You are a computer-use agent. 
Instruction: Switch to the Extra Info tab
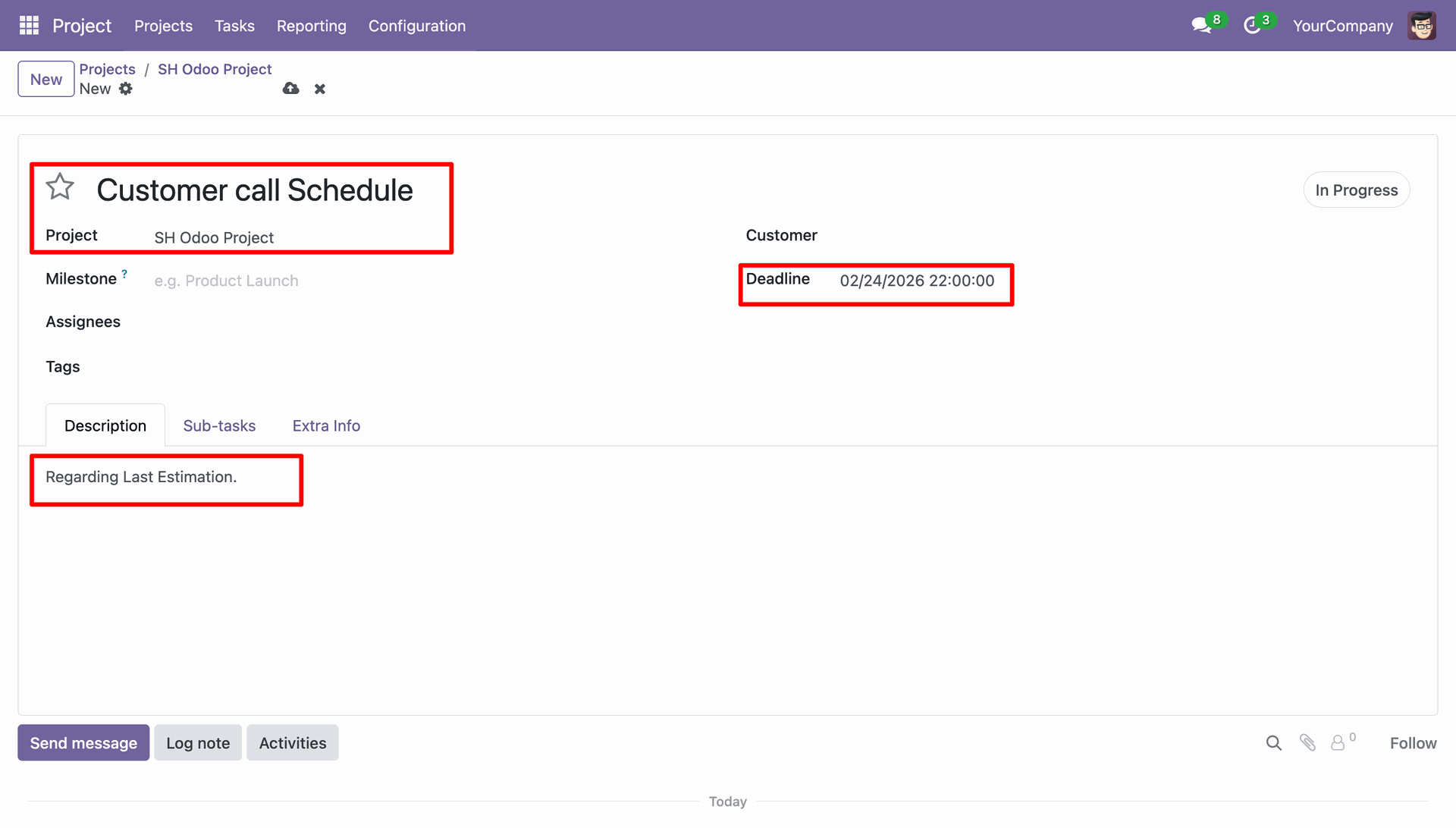pos(326,425)
